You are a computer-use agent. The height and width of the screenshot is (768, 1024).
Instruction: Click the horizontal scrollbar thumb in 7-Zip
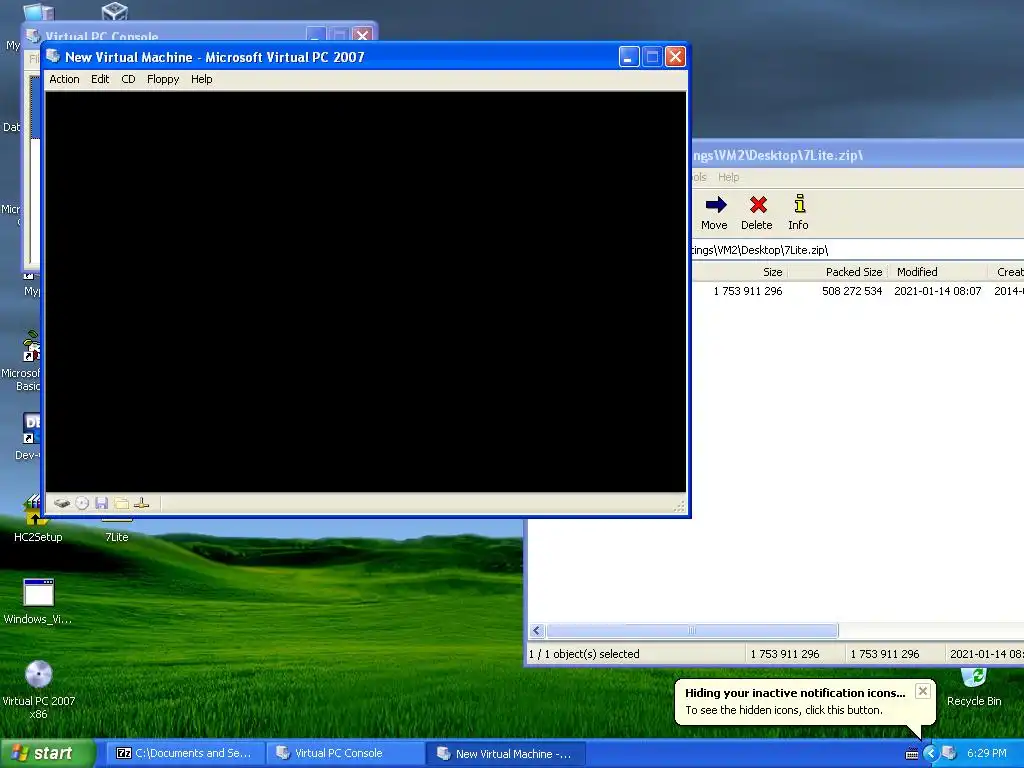[x=692, y=631]
